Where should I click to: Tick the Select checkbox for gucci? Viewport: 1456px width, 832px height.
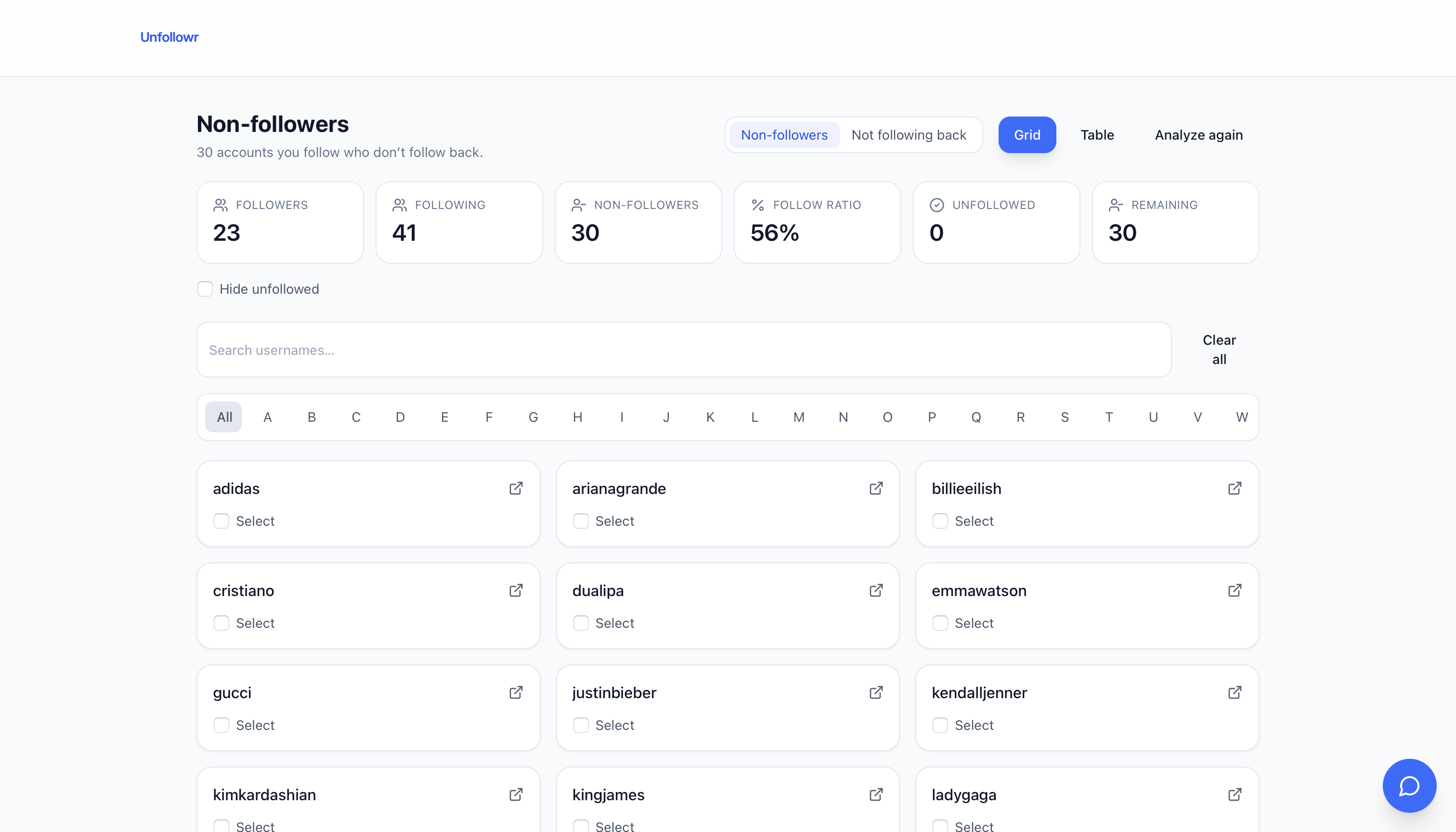[x=221, y=725]
